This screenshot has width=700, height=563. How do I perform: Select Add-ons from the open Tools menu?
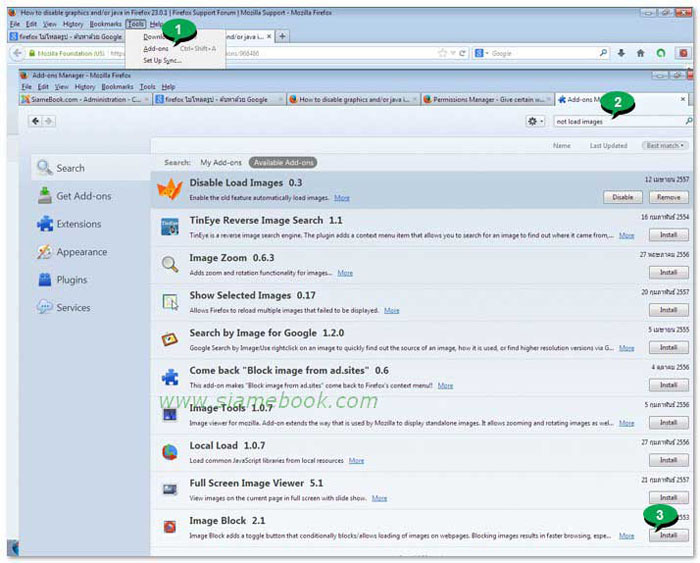pos(156,48)
